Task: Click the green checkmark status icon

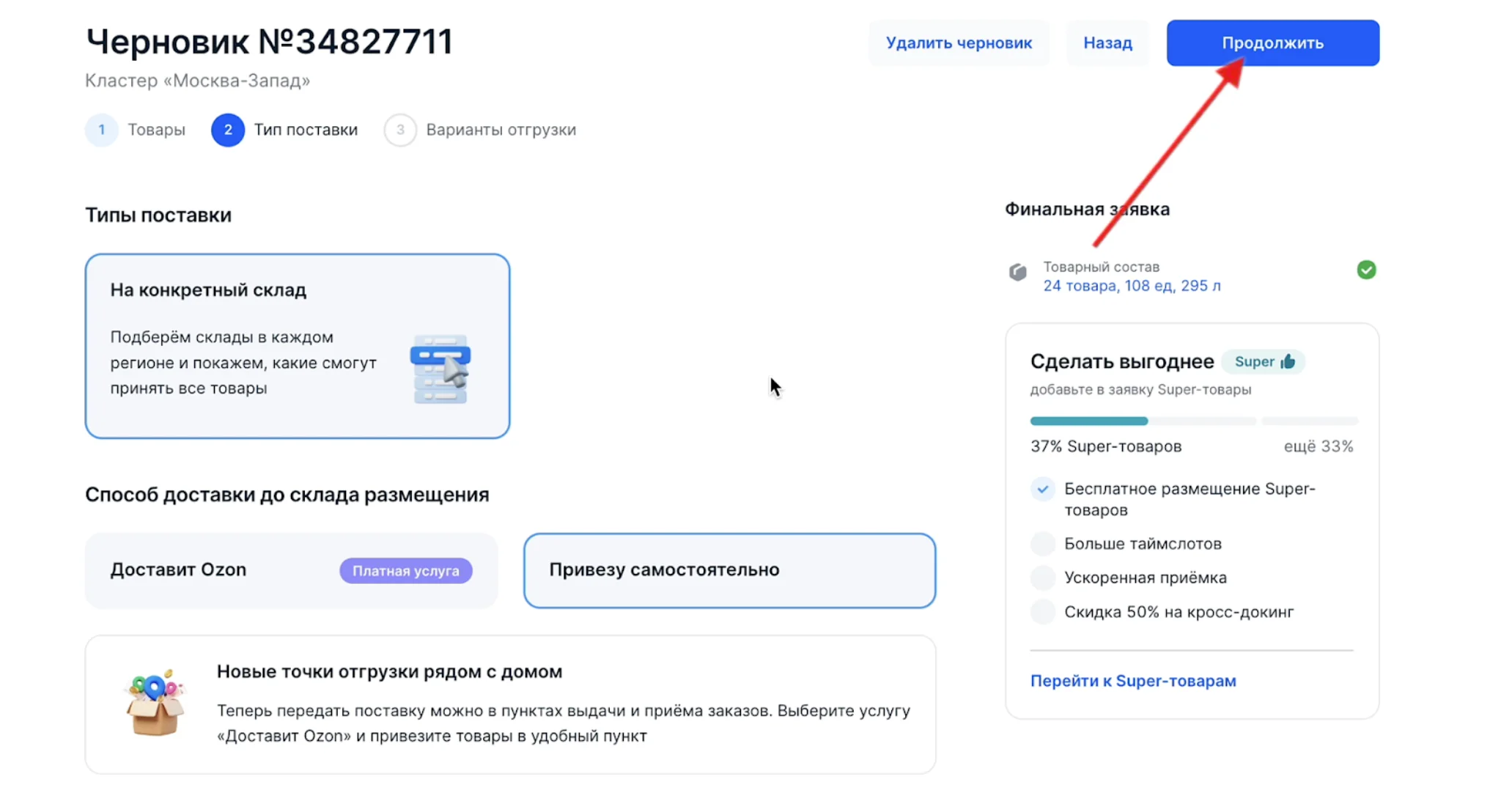Action: click(x=1366, y=270)
